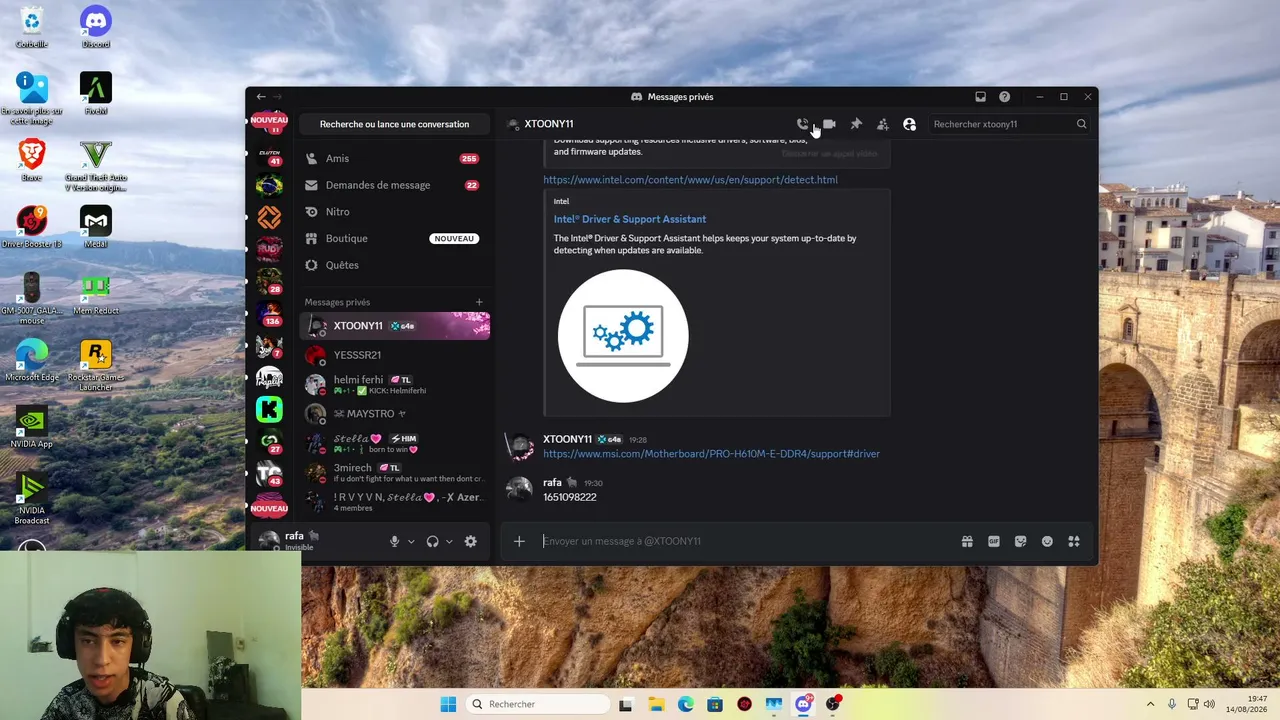Expand headphone output options arrow

click(449, 541)
